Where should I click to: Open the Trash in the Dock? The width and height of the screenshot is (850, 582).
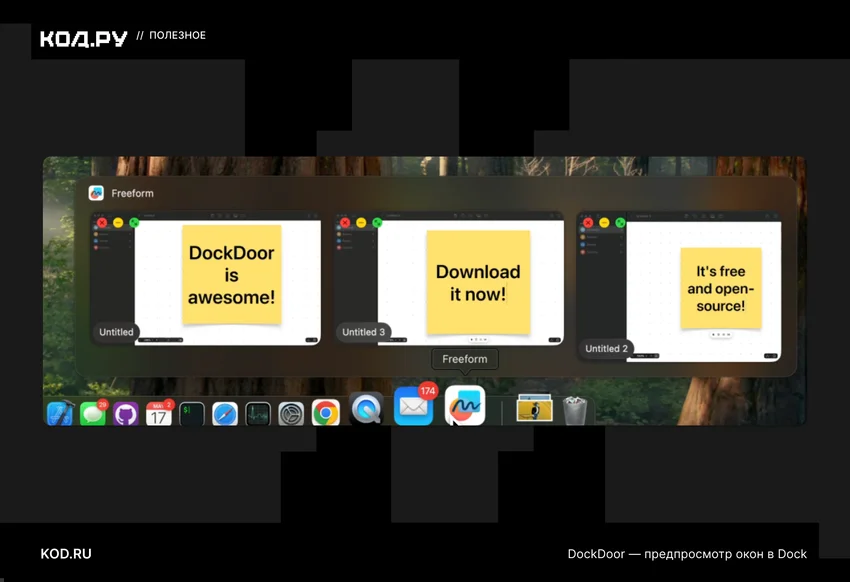point(575,410)
